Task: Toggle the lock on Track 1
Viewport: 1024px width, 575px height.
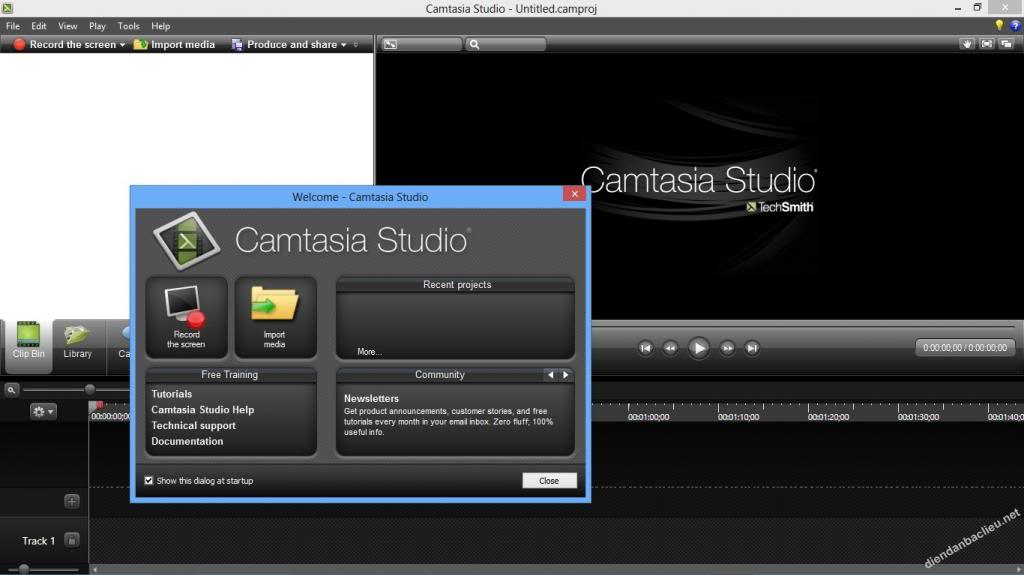Action: (x=72, y=540)
